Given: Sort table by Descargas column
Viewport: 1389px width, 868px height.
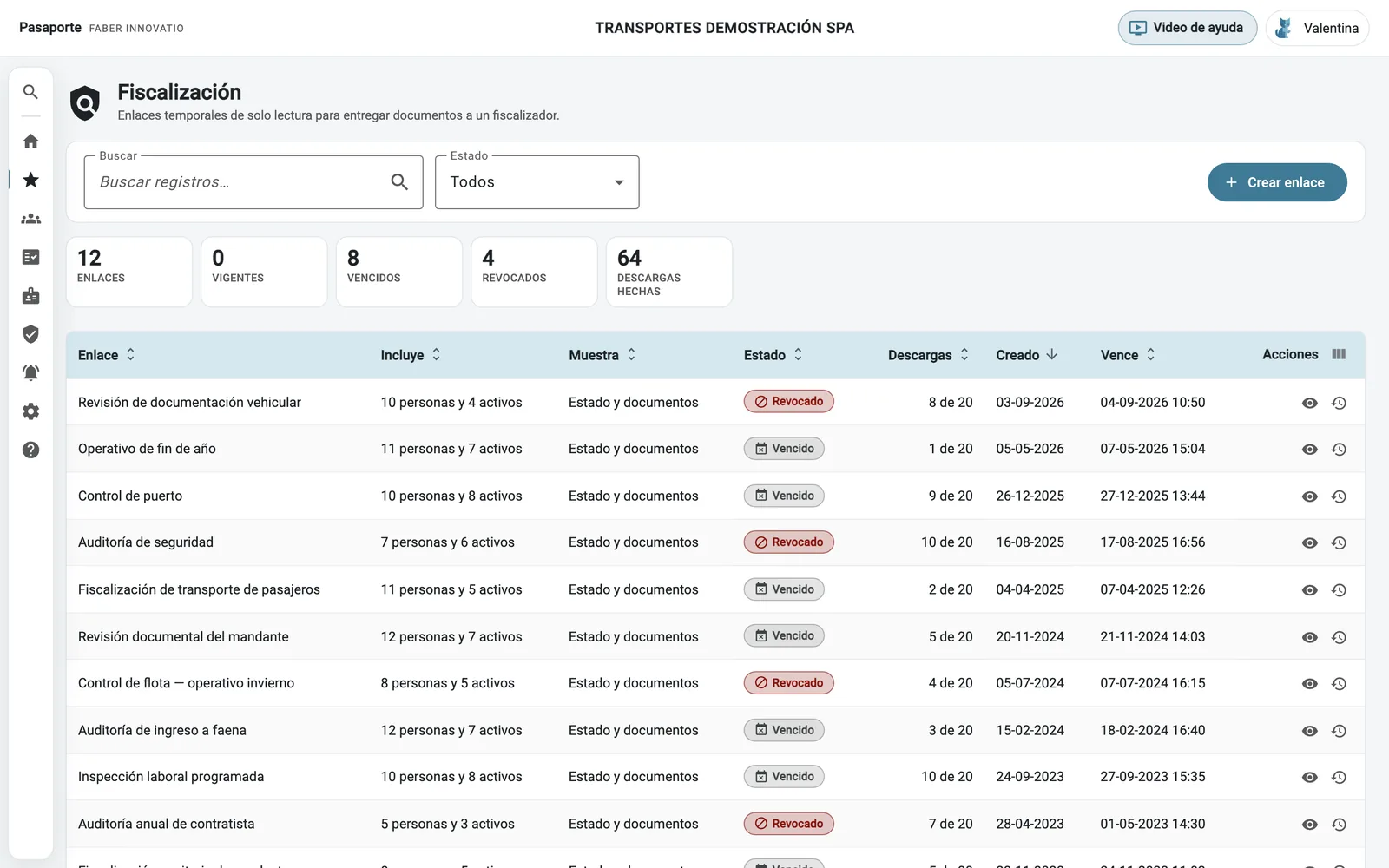Looking at the screenshot, I should tap(928, 355).
